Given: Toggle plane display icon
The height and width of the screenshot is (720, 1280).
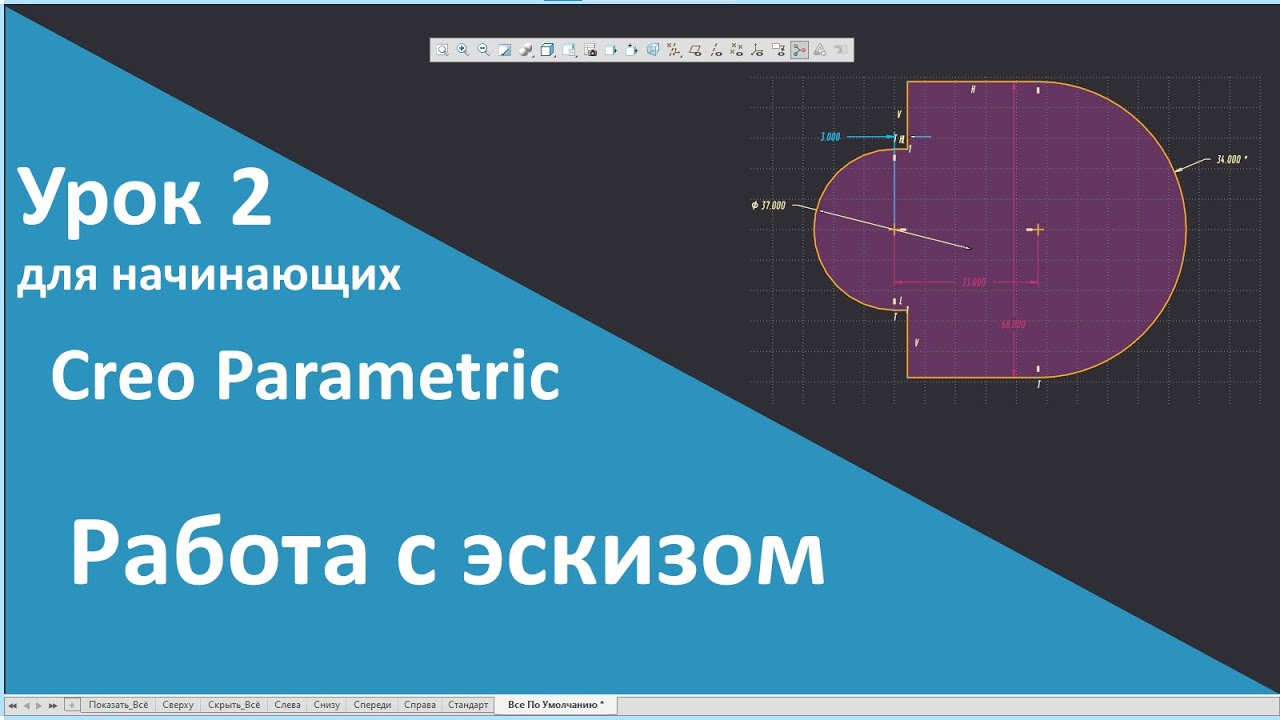Looking at the screenshot, I should [695, 49].
